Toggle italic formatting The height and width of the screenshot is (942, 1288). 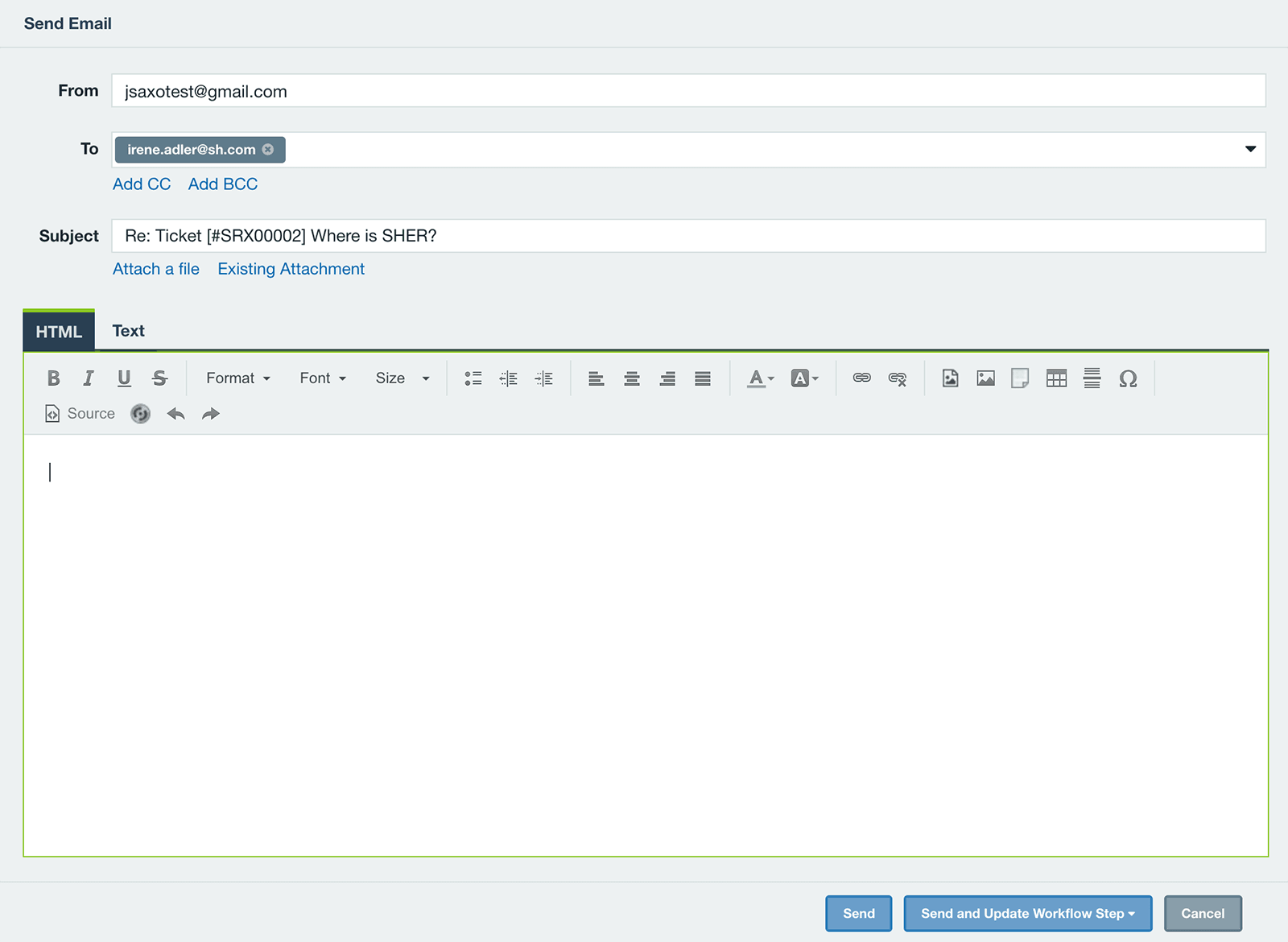click(89, 378)
